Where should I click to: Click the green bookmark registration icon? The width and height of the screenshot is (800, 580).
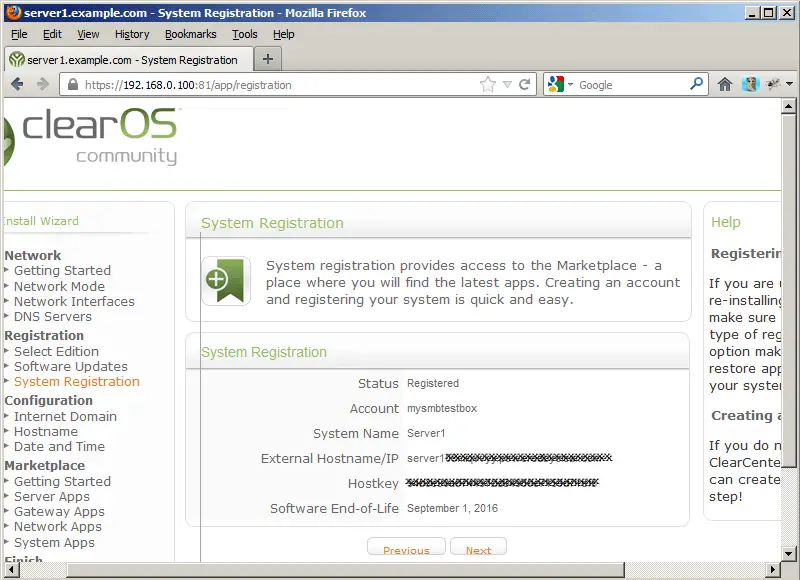click(226, 281)
